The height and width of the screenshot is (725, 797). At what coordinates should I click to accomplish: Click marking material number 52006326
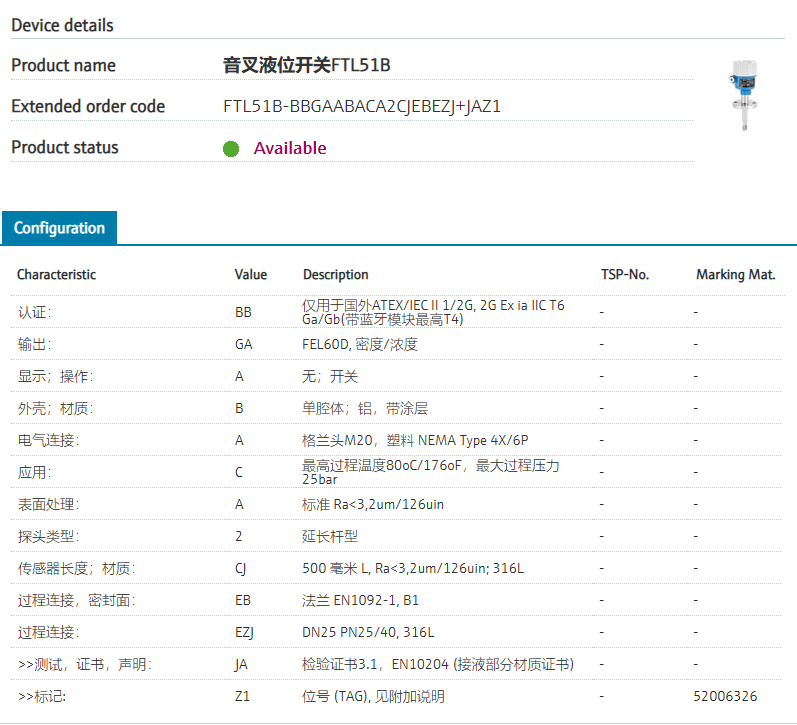coord(725,696)
